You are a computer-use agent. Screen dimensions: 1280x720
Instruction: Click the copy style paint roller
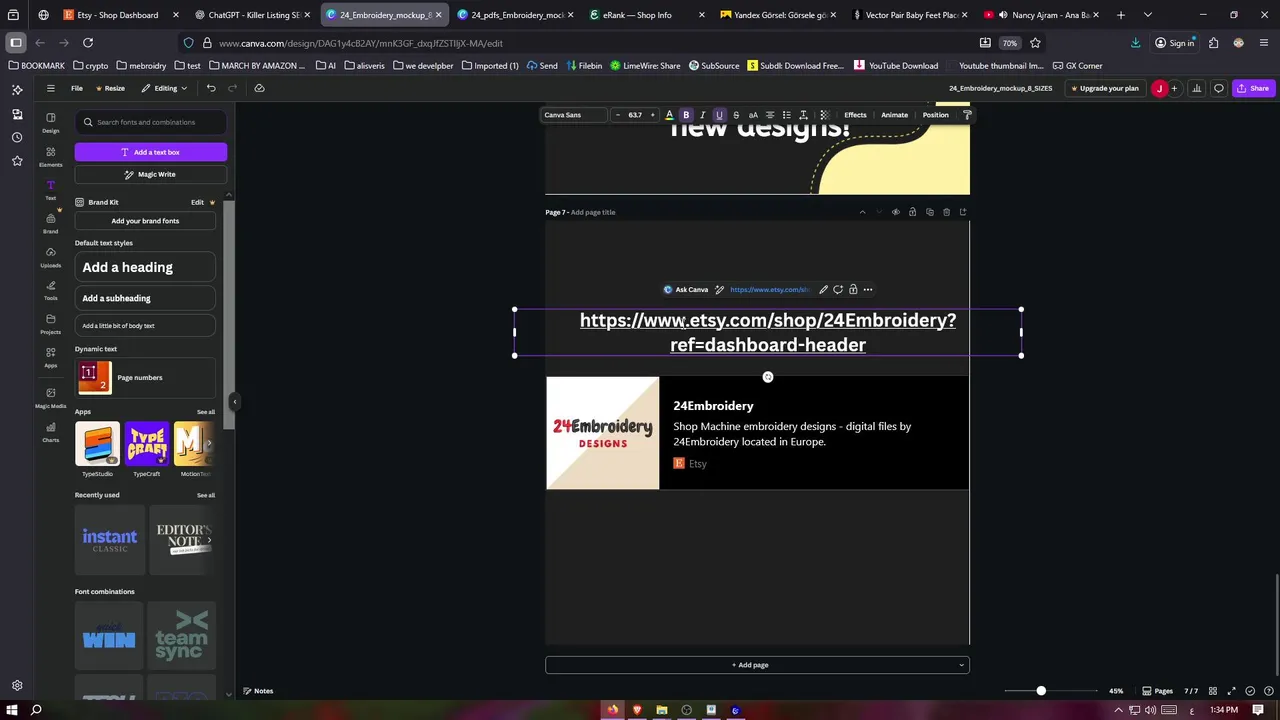coord(967,115)
